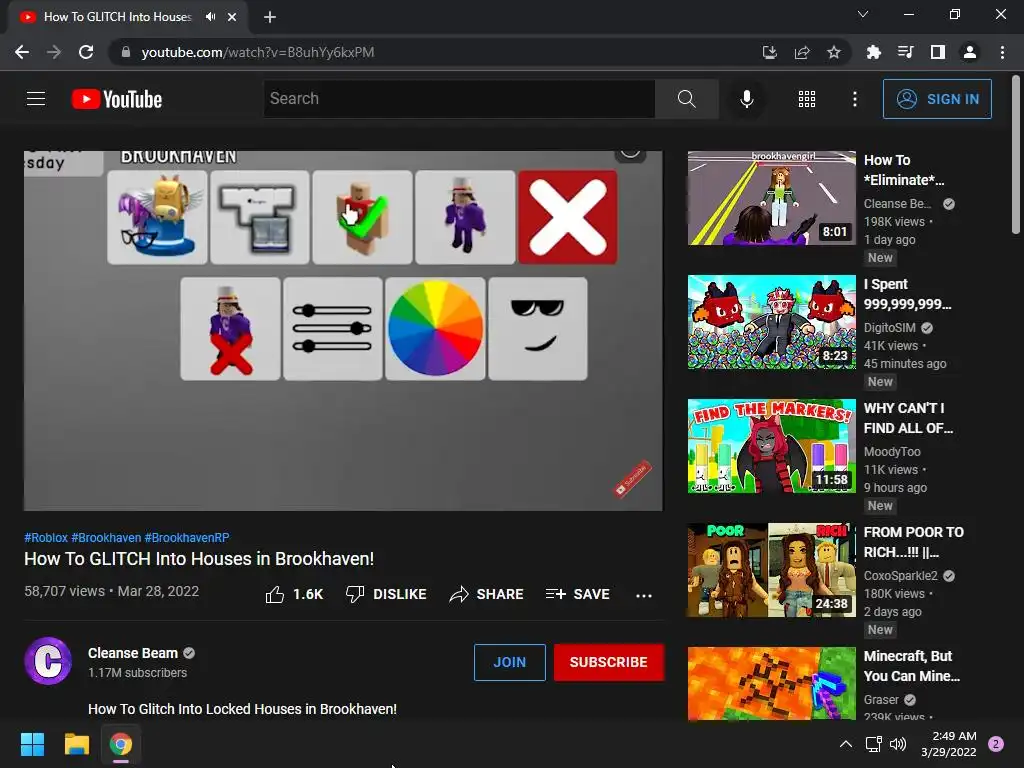Click the YouTube logo to go home
Screen dimensions: 1024x768
(x=117, y=99)
